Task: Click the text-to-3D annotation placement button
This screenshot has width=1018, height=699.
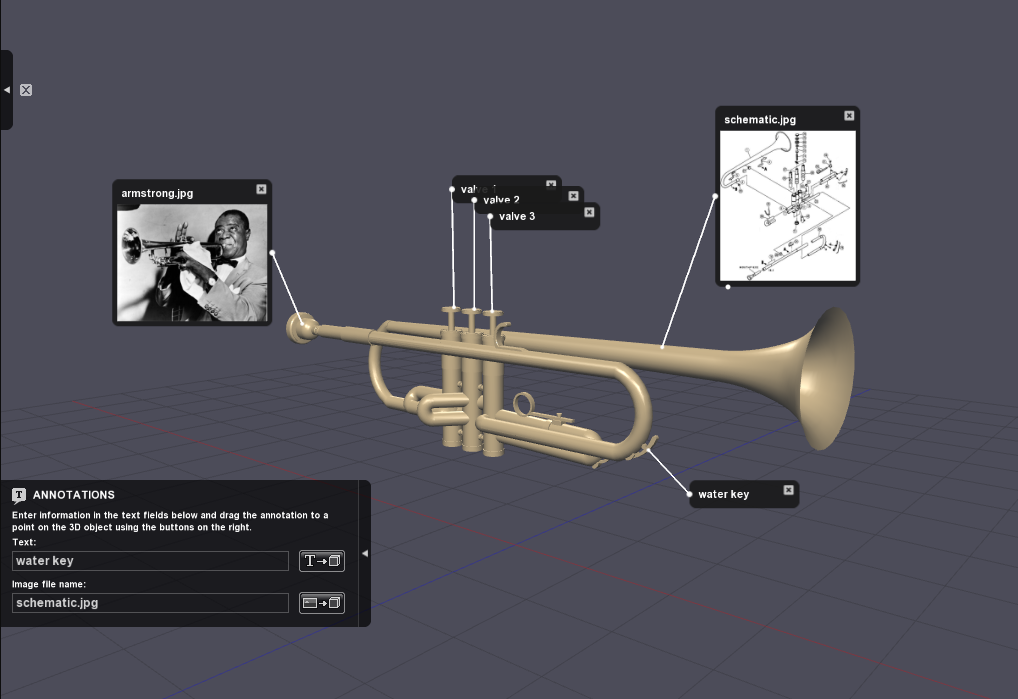Action: coord(322,561)
